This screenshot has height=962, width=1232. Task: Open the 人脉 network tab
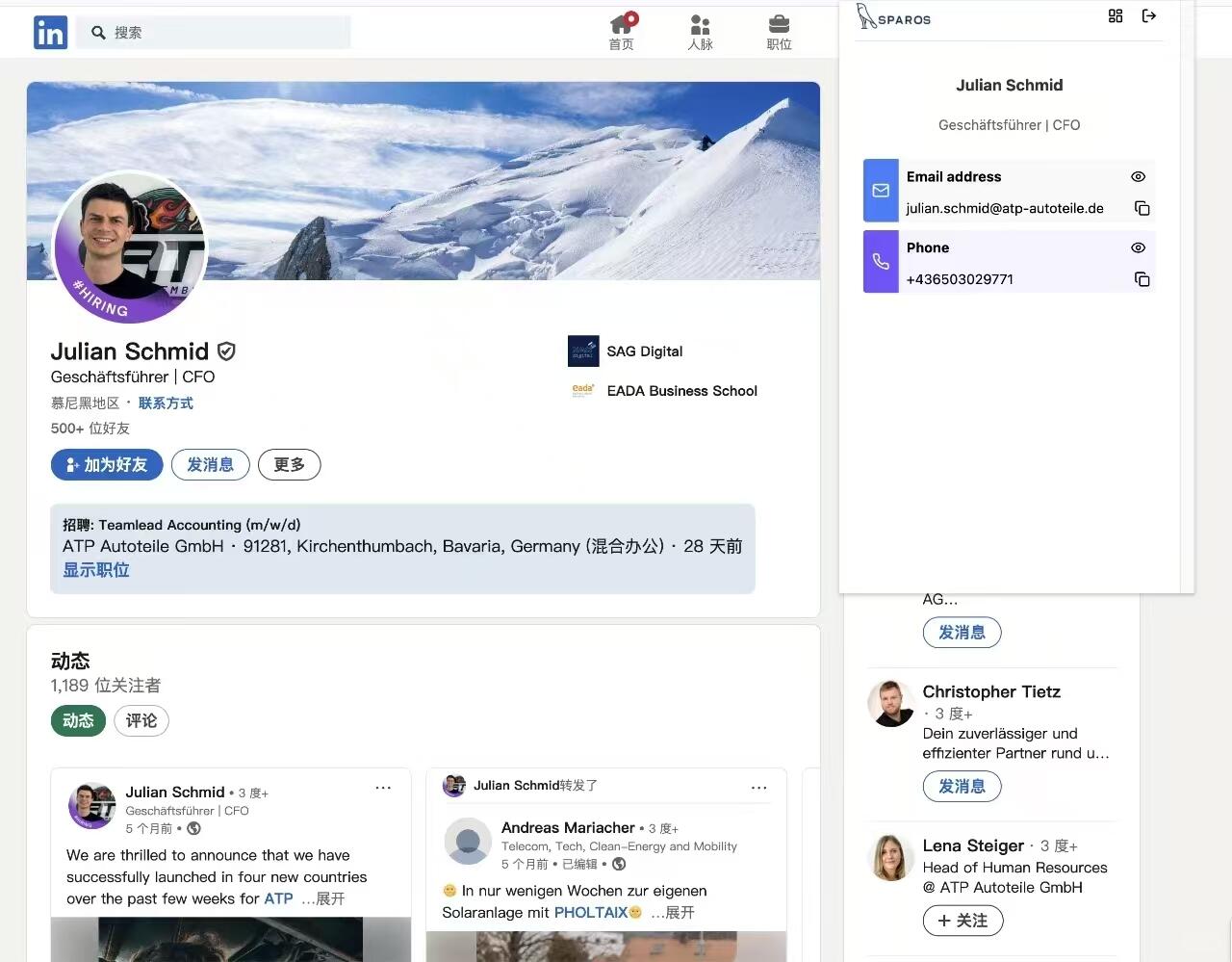[701, 32]
